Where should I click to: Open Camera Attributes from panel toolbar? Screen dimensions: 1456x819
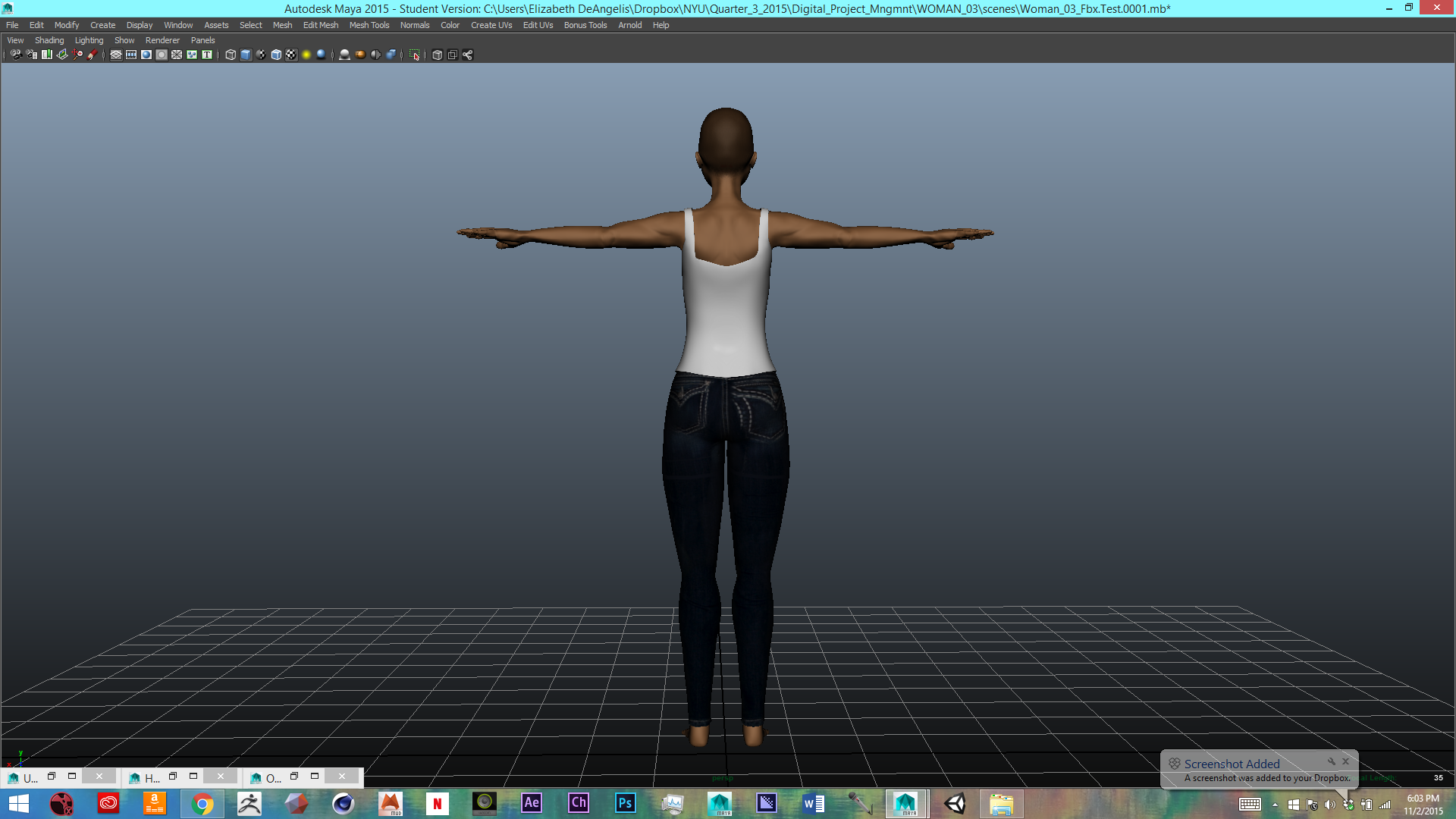pos(32,55)
